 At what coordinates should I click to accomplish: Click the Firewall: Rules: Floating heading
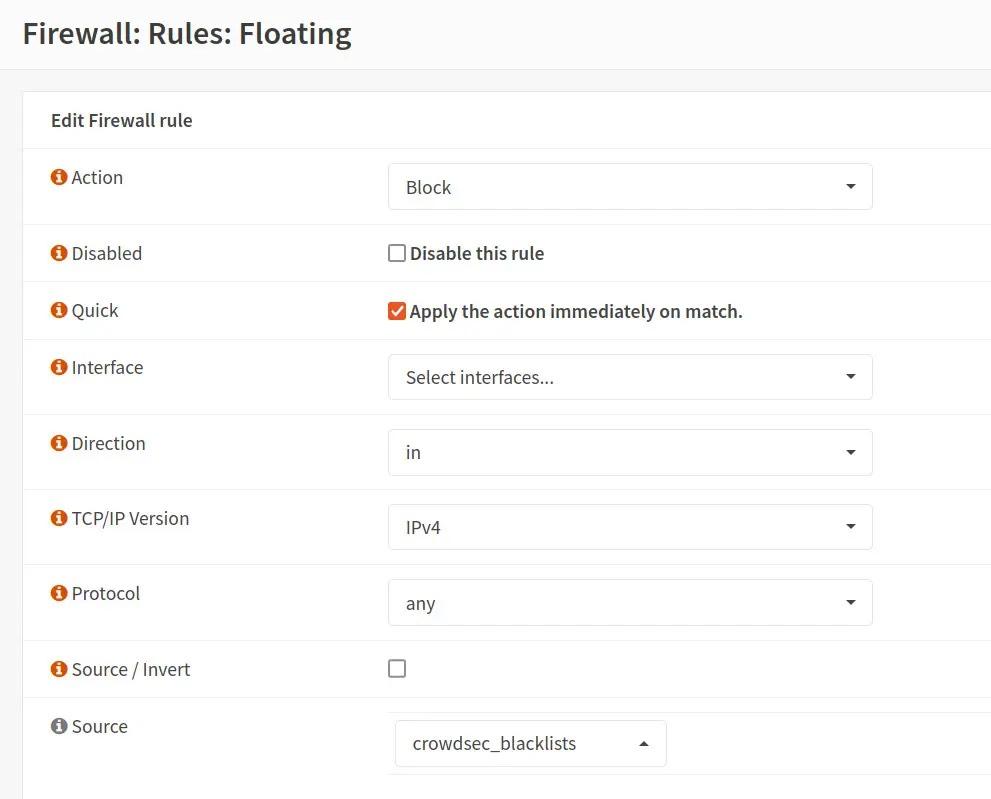(187, 34)
